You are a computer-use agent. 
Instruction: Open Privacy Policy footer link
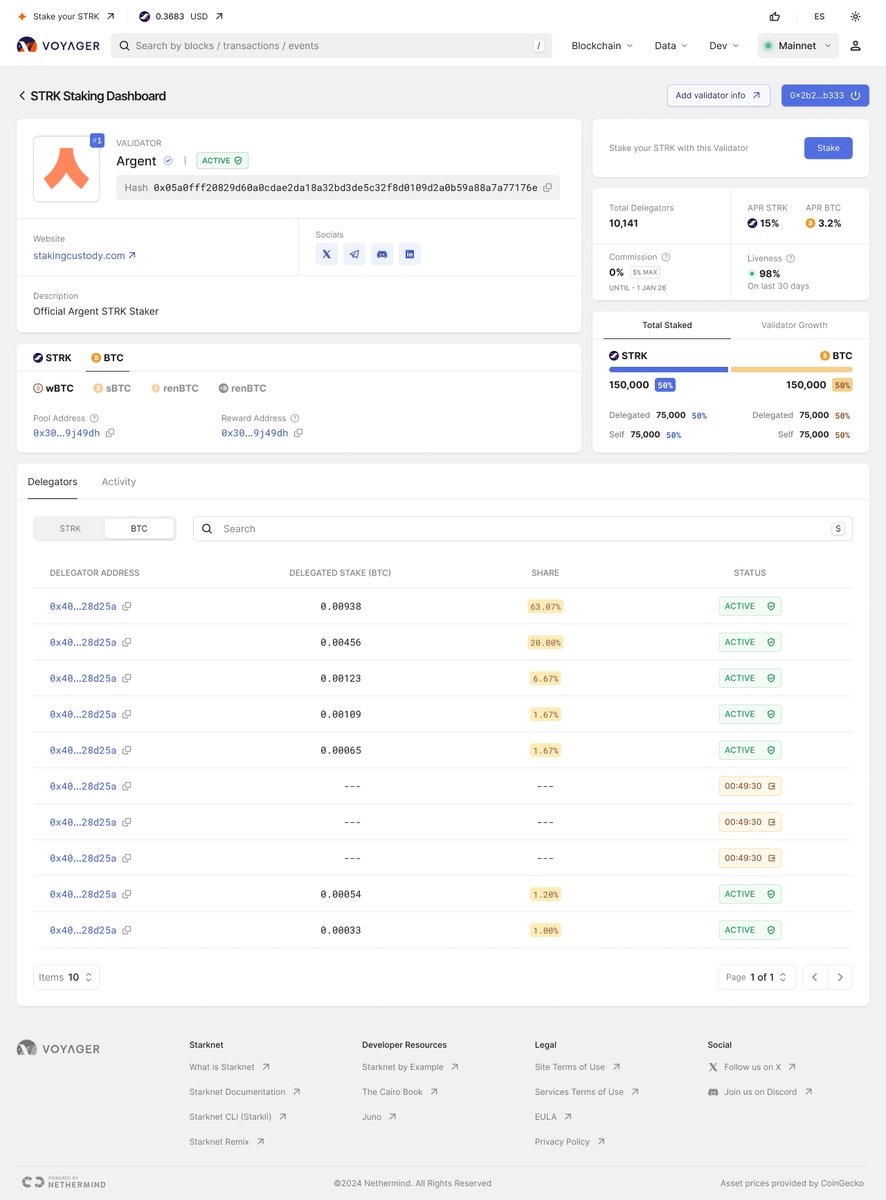pyautogui.click(x=570, y=1141)
